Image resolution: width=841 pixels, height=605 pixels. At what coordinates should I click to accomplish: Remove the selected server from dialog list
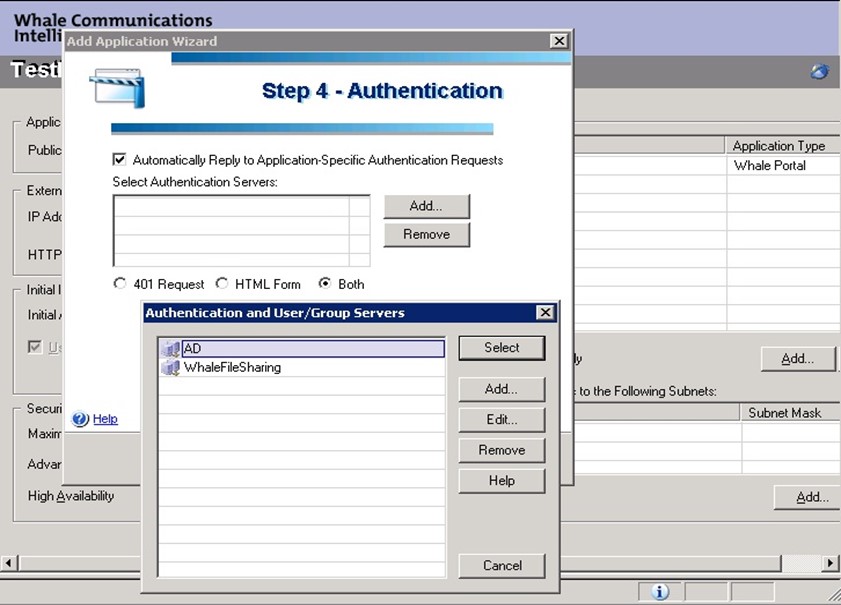[501, 450]
